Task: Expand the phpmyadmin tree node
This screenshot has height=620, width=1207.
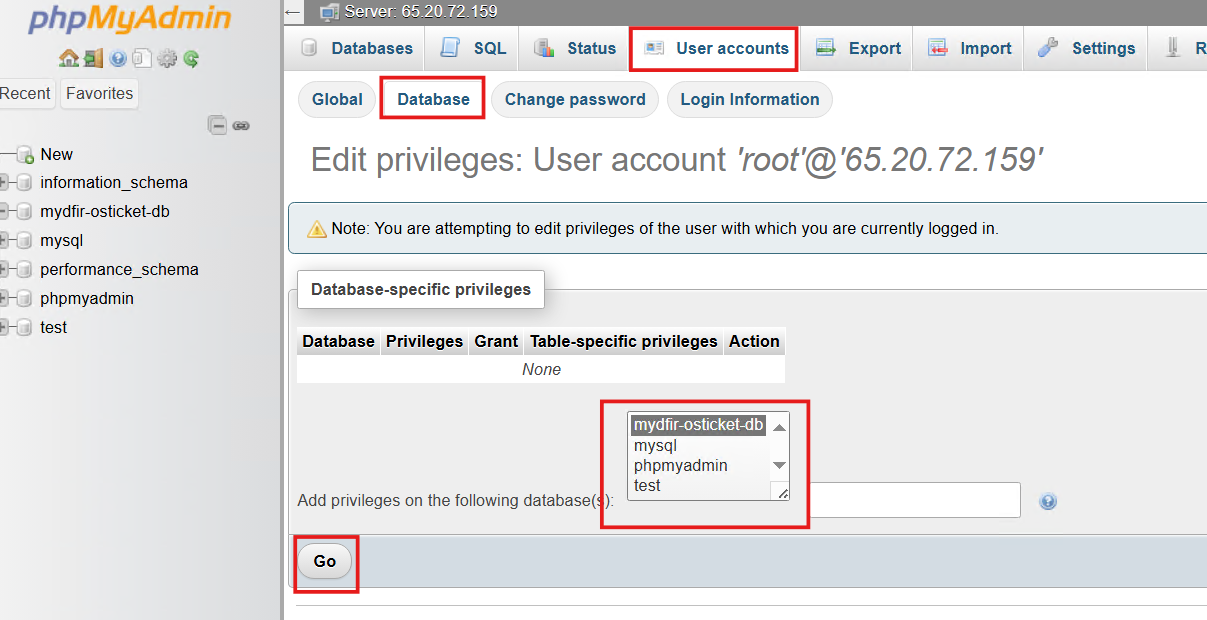Action: [4, 299]
